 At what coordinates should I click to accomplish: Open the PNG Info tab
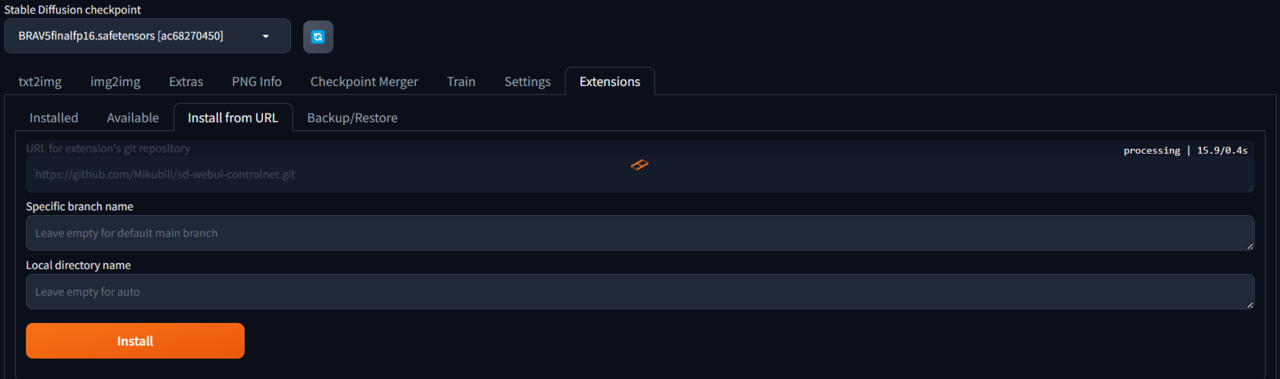(x=257, y=82)
